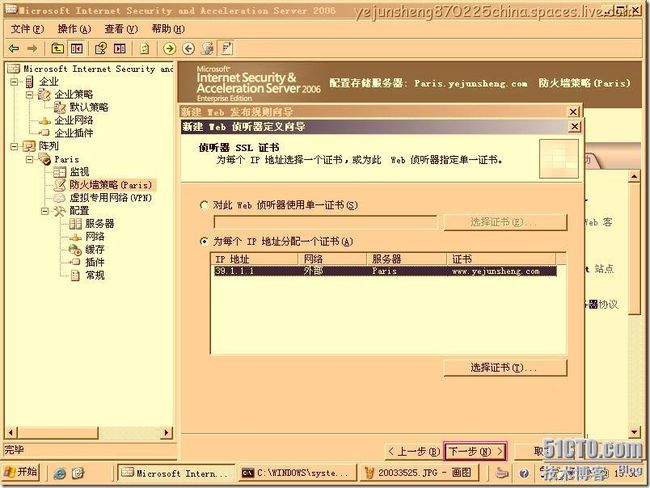Collapse the 配置 tree node
The image size is (650, 488).
coord(45,211)
